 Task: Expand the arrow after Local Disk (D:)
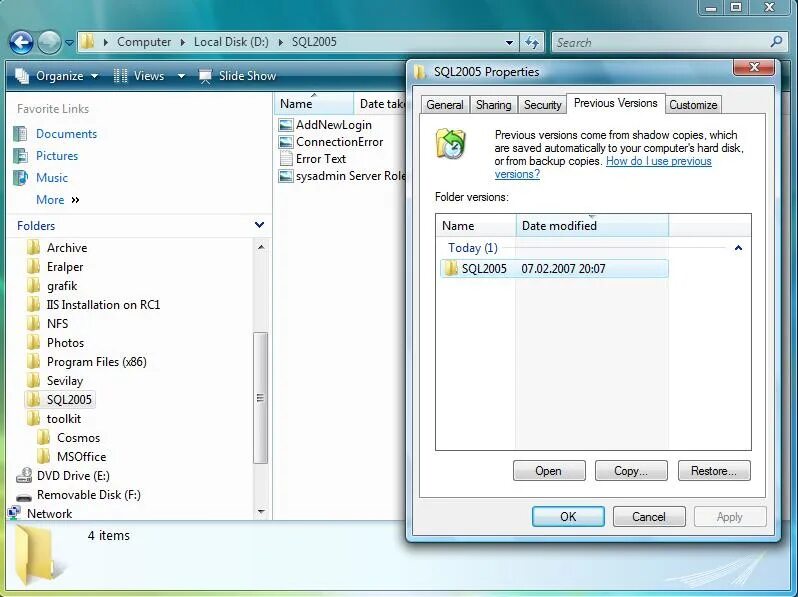coord(280,42)
